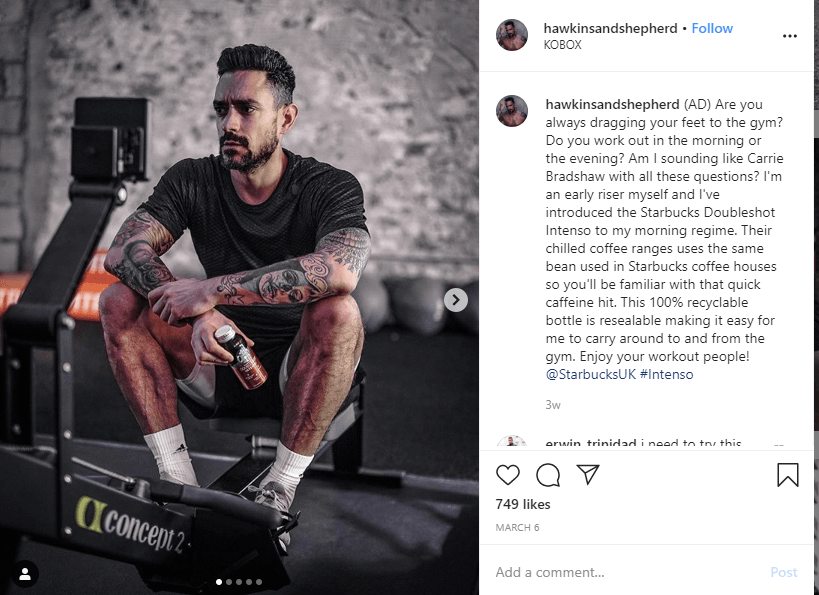The width and height of the screenshot is (819, 595).
Task: Open KOBOX location link
Action: [563, 45]
